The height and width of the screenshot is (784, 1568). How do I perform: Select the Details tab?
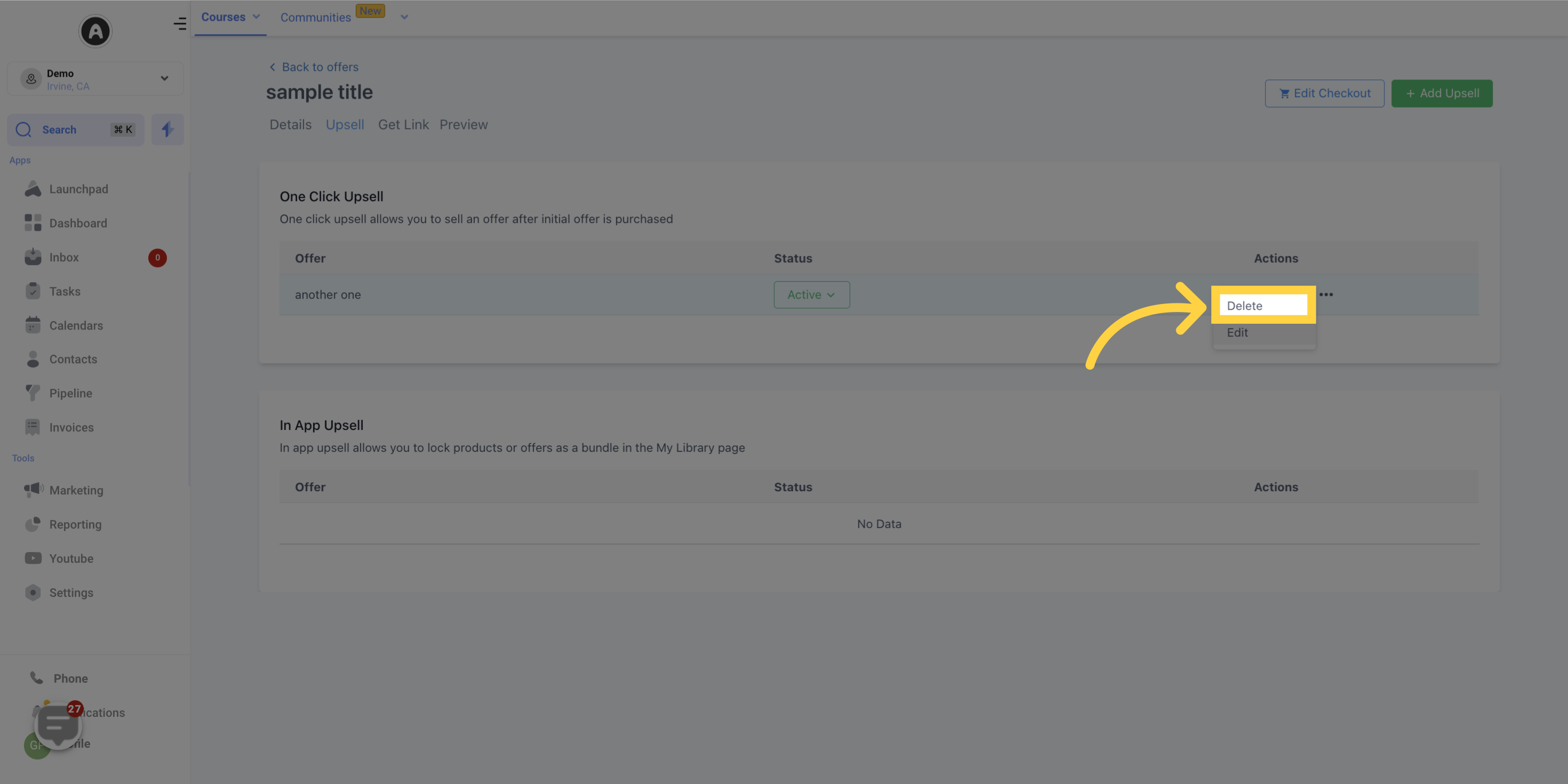tap(291, 125)
